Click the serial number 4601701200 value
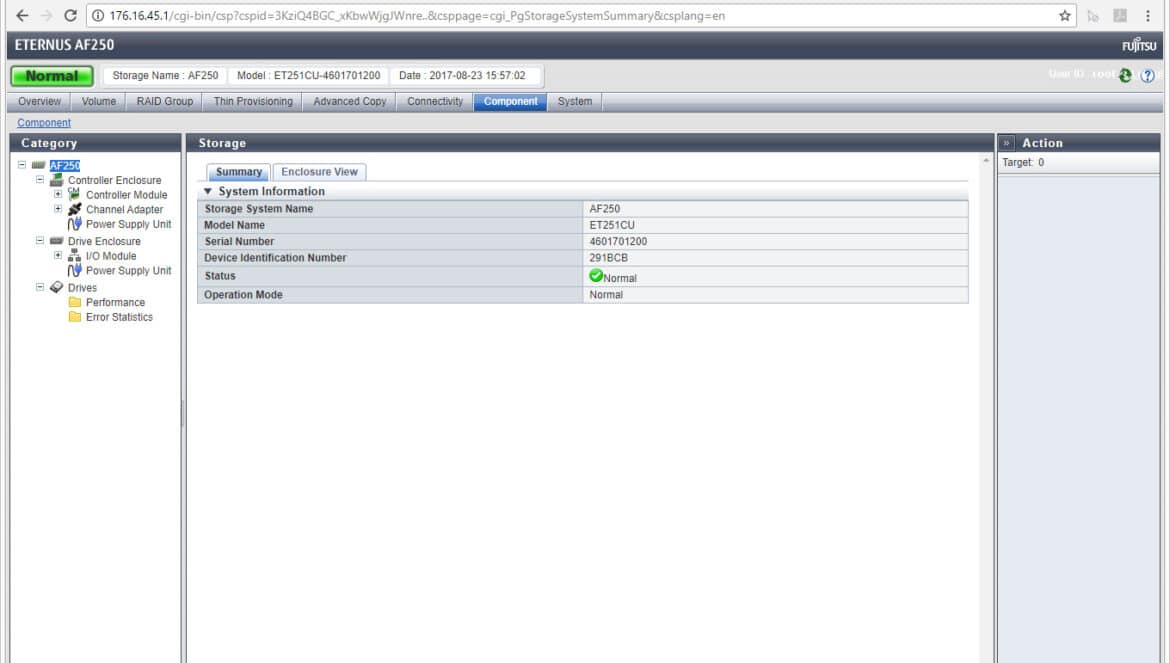The image size is (1170, 663). tap(618, 242)
